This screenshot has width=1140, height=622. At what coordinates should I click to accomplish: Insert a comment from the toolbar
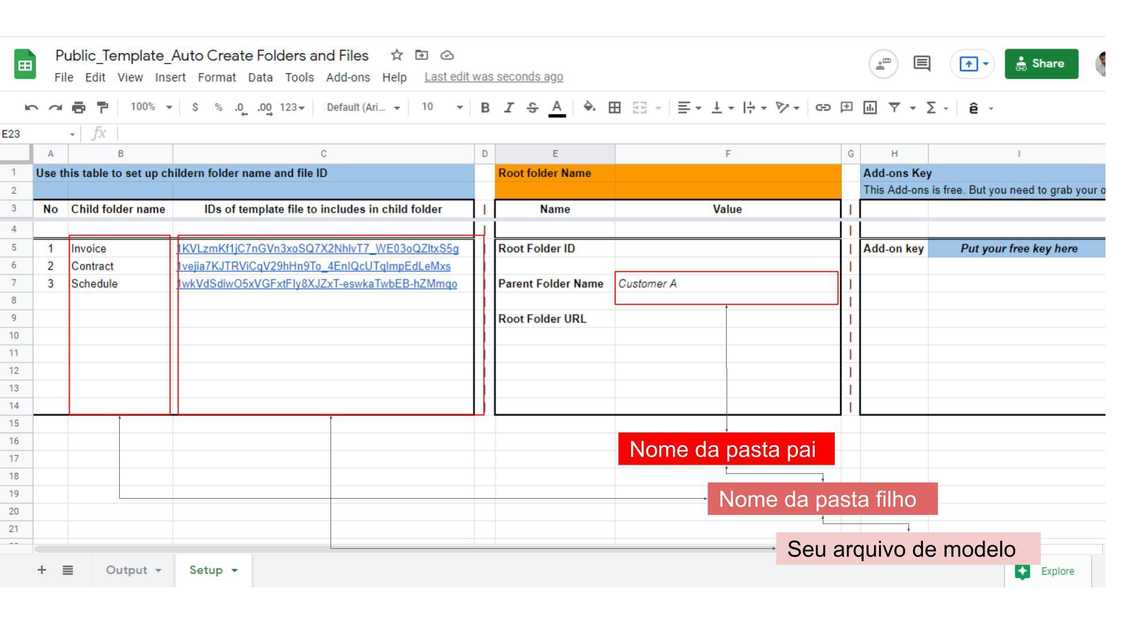point(846,108)
